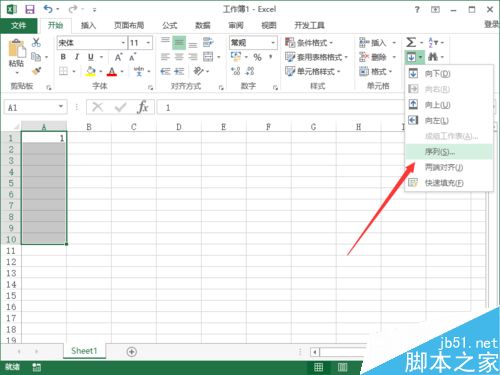Choose 快速填充(F) flash fill item
The image size is (500, 375).
pos(449,183)
